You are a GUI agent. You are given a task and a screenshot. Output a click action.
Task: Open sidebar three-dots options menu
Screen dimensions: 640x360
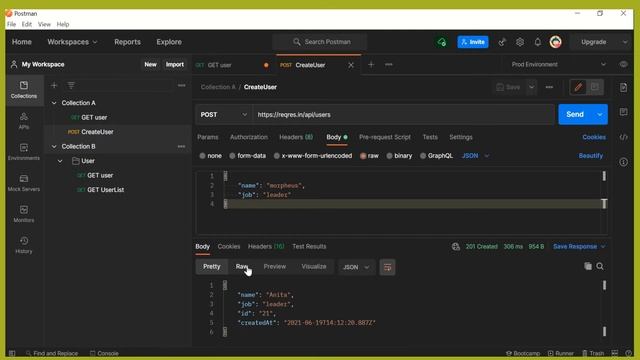(x=182, y=85)
